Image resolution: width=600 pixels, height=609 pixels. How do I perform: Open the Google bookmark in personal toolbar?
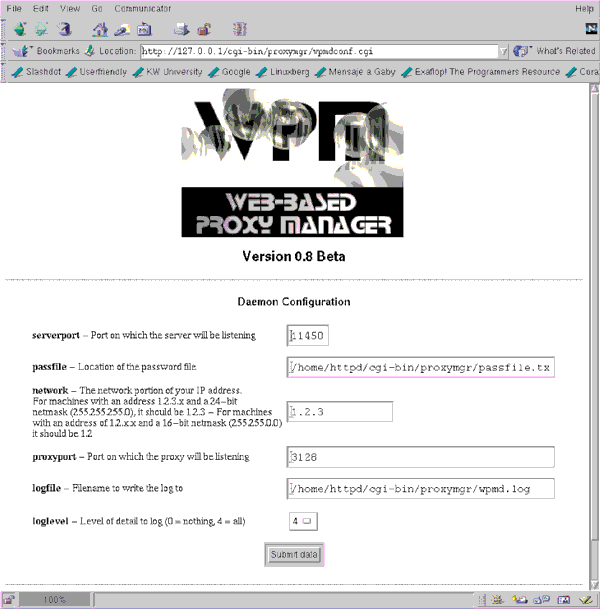coord(230,72)
